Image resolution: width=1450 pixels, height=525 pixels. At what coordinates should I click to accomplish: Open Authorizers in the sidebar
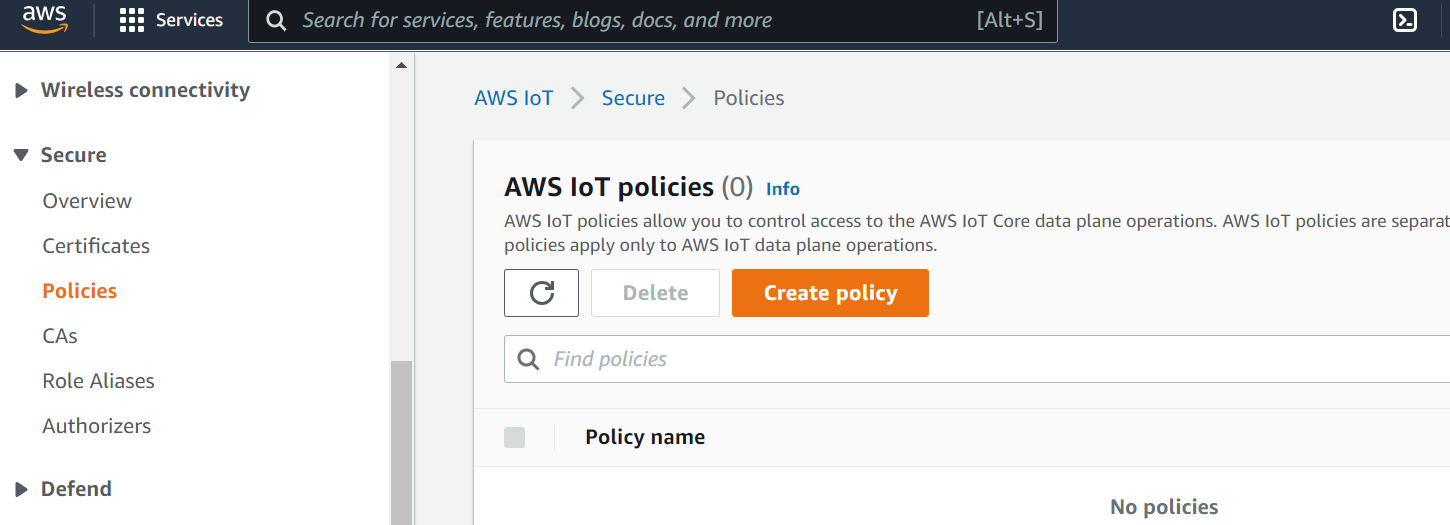click(x=97, y=426)
